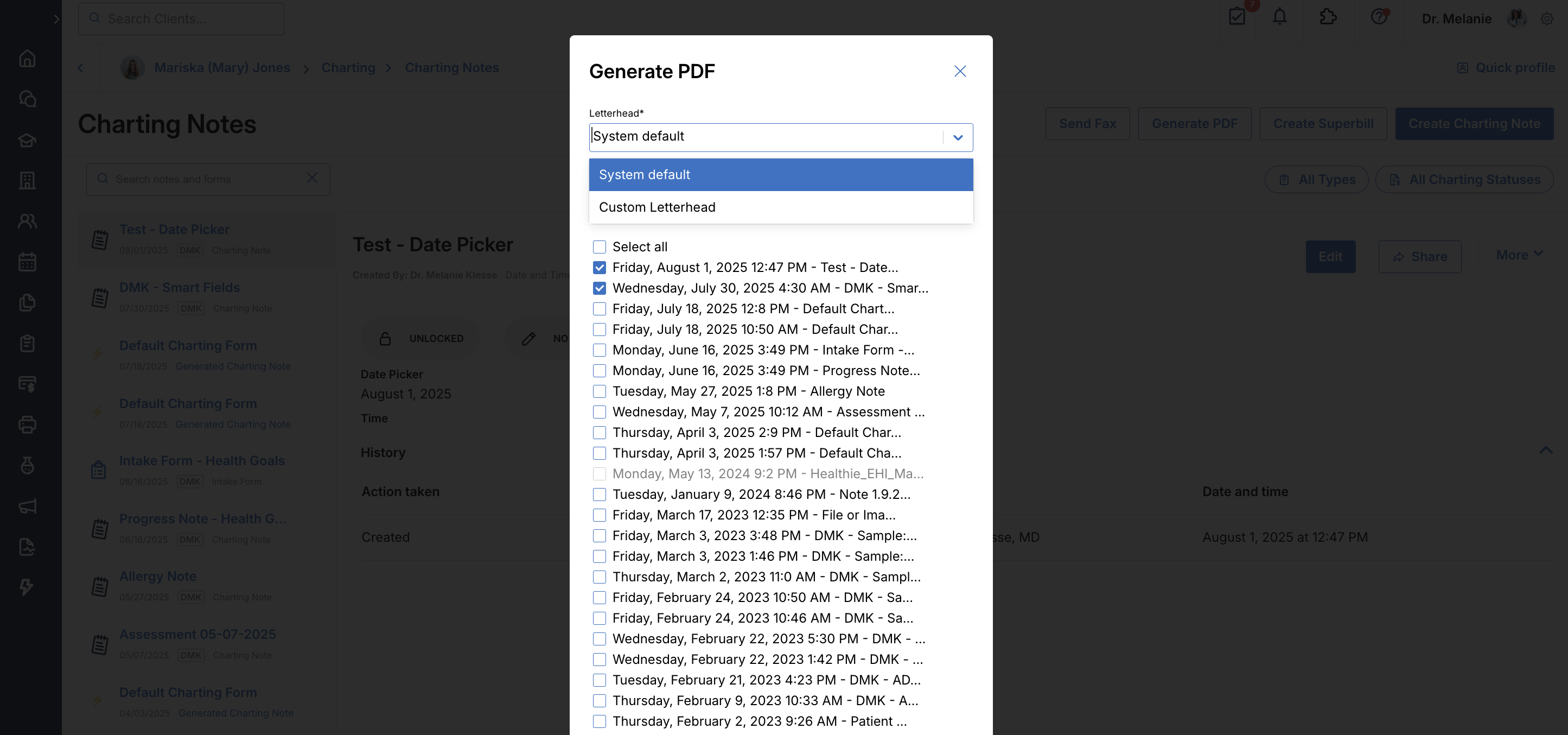Open the puzzle piece integrations icon
This screenshot has height=735, width=1568.
tap(1328, 16)
